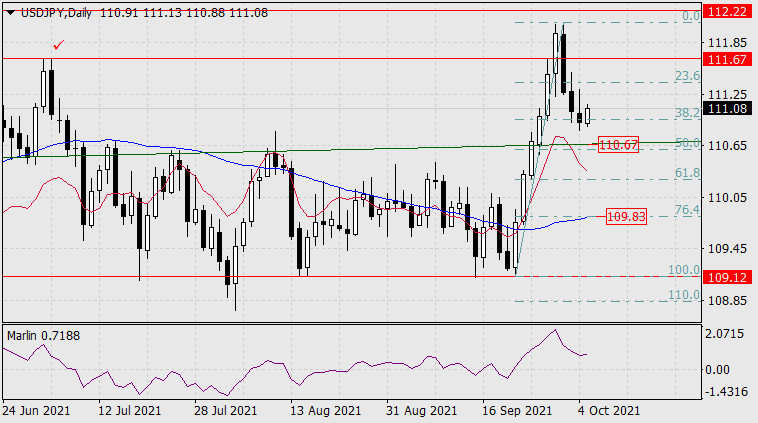Click the boxed 109.83 price annotation

[x=626, y=217]
